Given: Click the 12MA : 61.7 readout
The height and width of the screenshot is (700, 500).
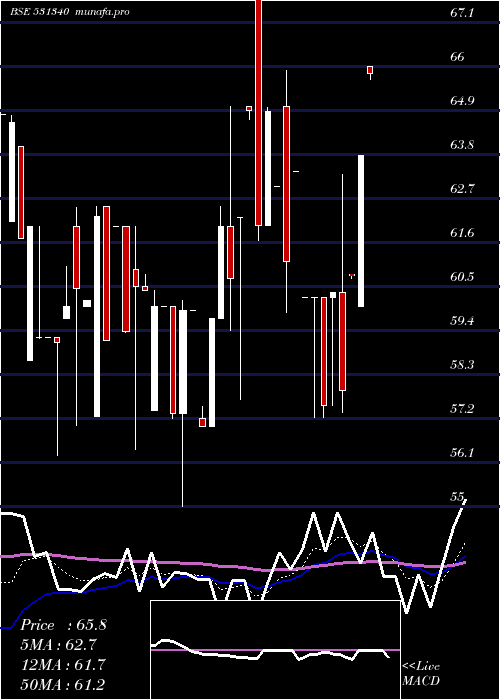Looking at the screenshot, I should 63,664.
